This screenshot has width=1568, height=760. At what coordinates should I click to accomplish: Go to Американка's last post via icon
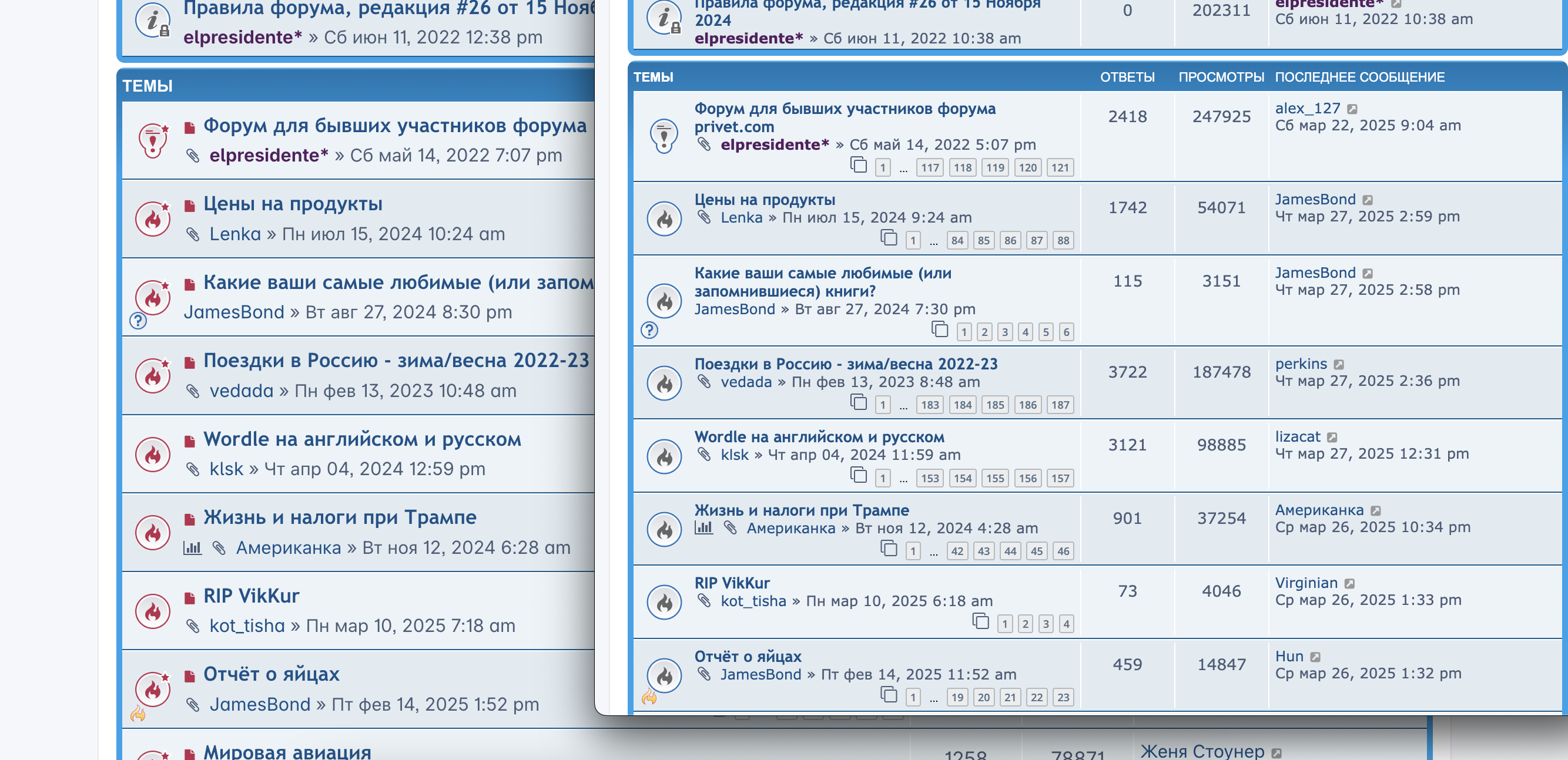click(x=1376, y=510)
